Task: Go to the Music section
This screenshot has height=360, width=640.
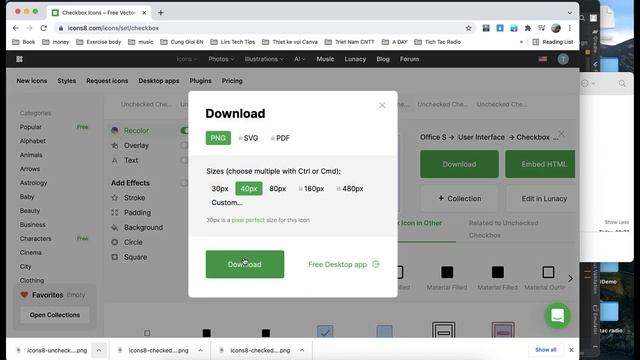Action: (x=325, y=59)
